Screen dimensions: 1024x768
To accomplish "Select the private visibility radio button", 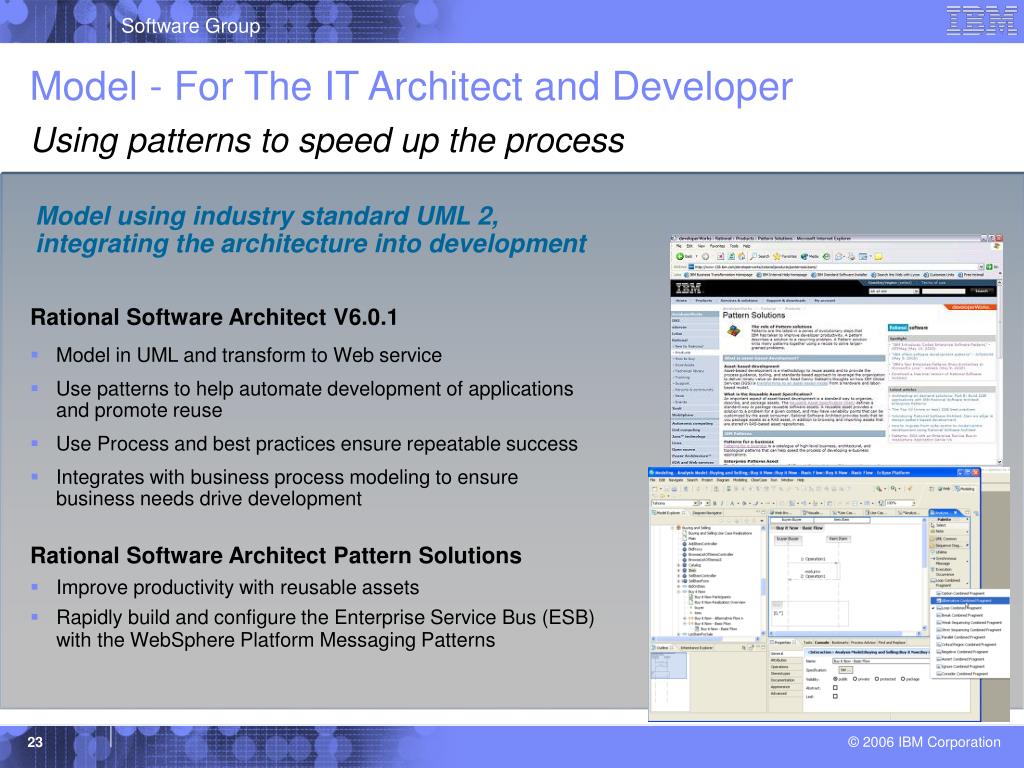I will click(x=855, y=679).
